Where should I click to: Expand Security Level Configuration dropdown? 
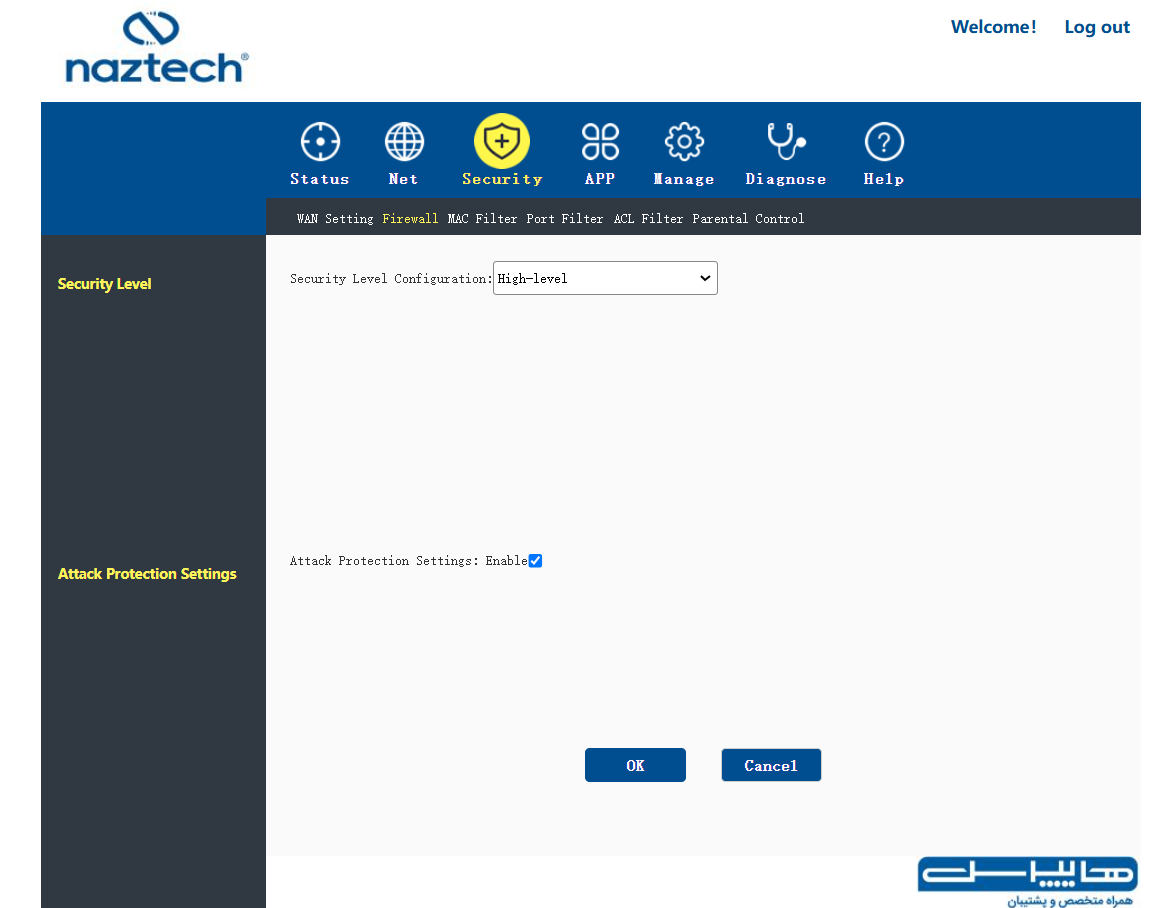(x=605, y=278)
